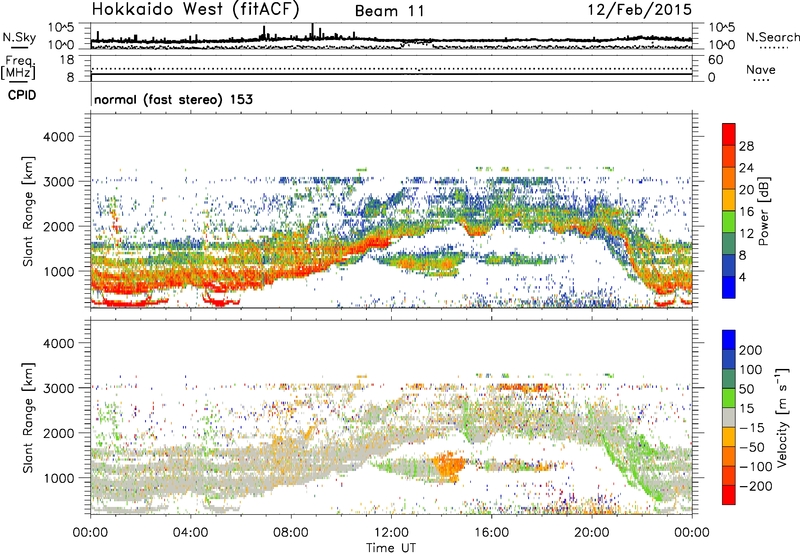Click the "18" frequency axis tick

pyautogui.click(x=67, y=60)
